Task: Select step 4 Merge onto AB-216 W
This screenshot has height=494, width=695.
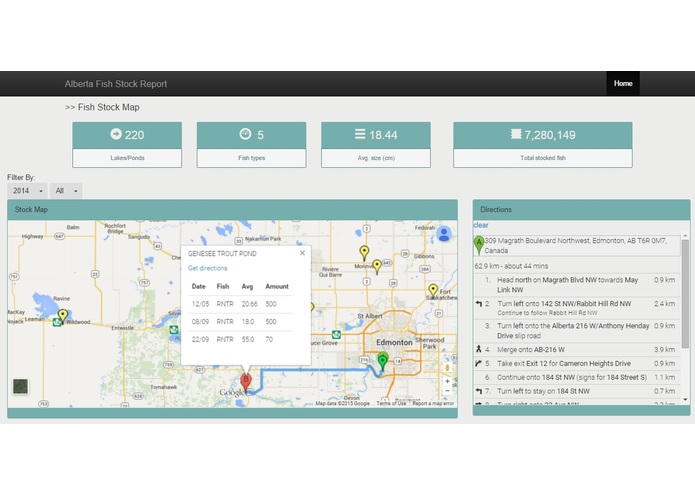Action: pyautogui.click(x=576, y=350)
